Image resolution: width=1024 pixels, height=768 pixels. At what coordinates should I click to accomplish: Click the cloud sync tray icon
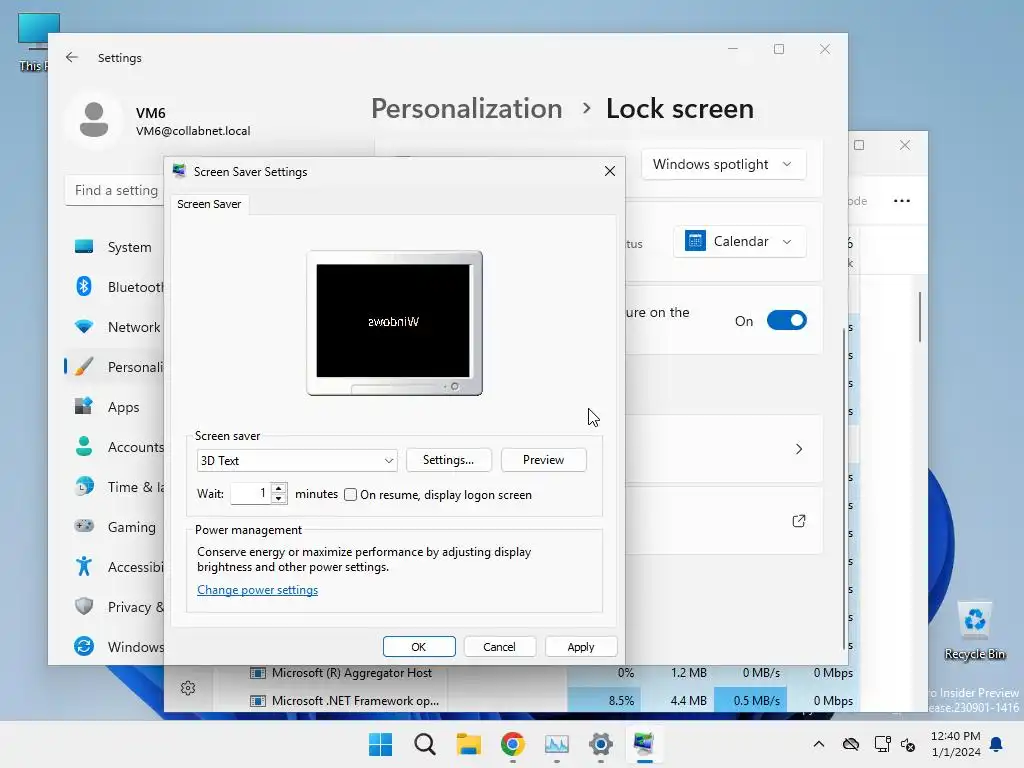click(x=850, y=744)
